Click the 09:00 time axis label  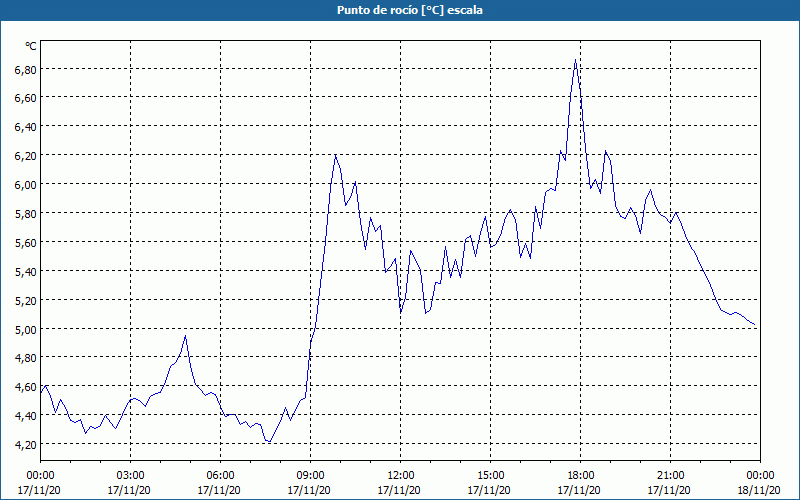311,476
